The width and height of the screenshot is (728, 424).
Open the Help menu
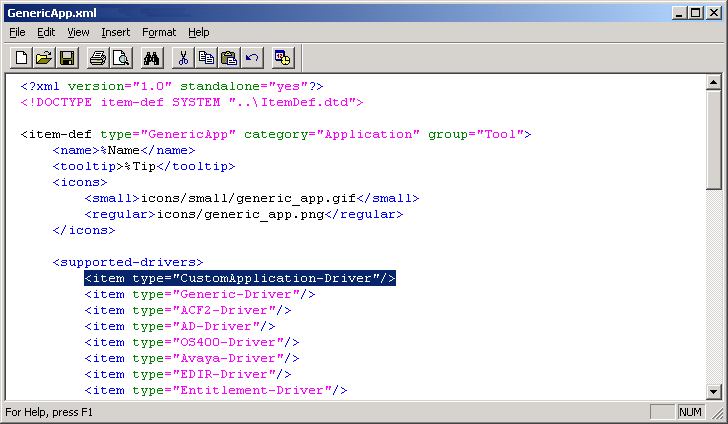199,32
